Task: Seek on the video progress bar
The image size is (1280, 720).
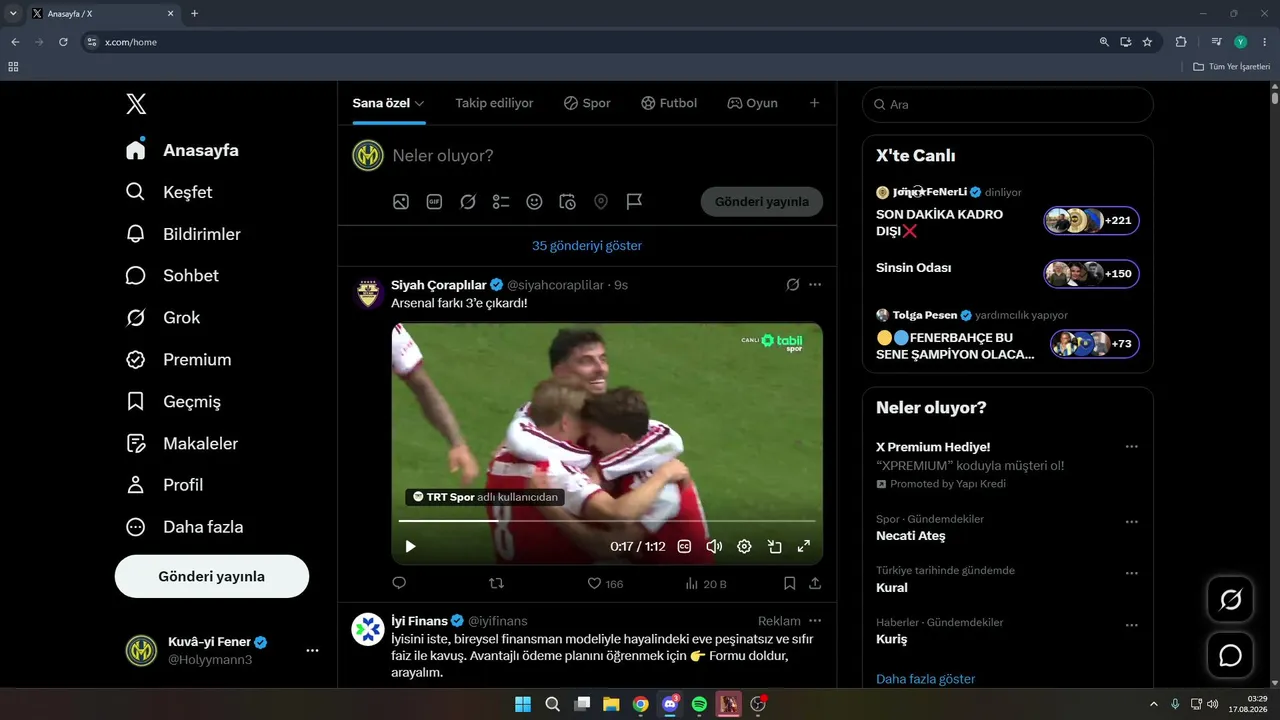Action: click(x=607, y=521)
